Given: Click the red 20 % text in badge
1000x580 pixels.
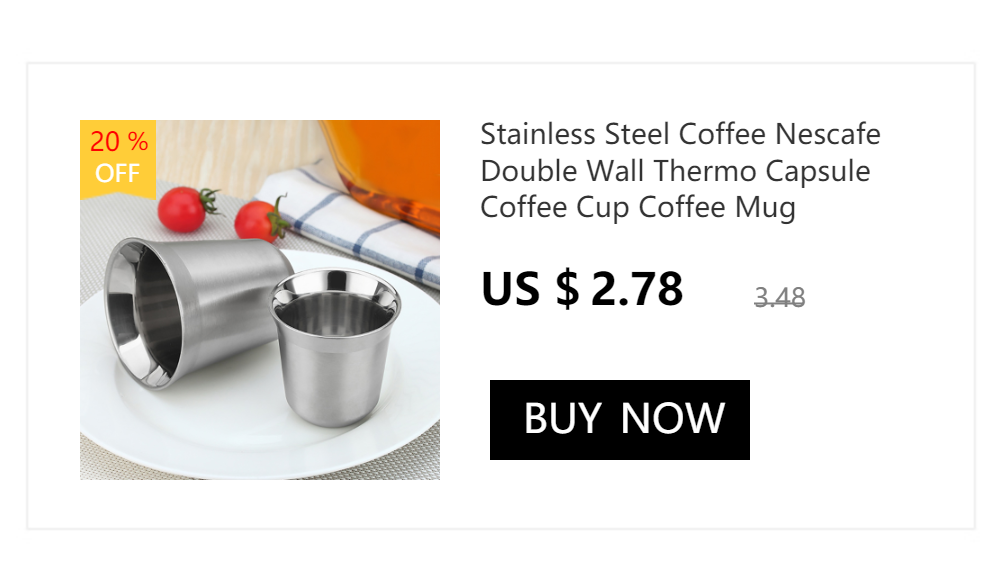Looking at the screenshot, I should coord(119,142).
